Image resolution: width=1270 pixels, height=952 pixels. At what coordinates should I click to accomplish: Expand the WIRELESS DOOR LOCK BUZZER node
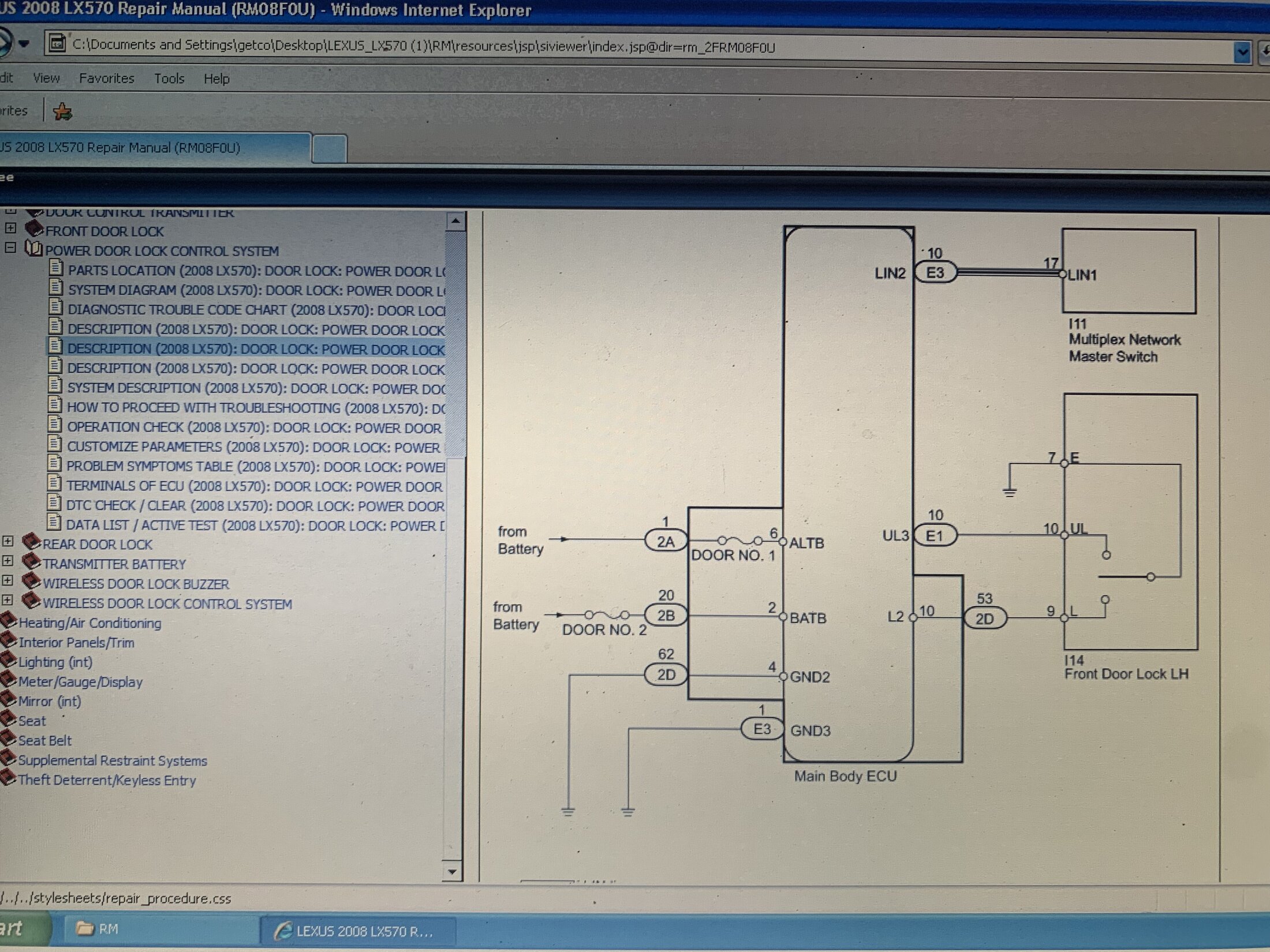tap(8, 580)
